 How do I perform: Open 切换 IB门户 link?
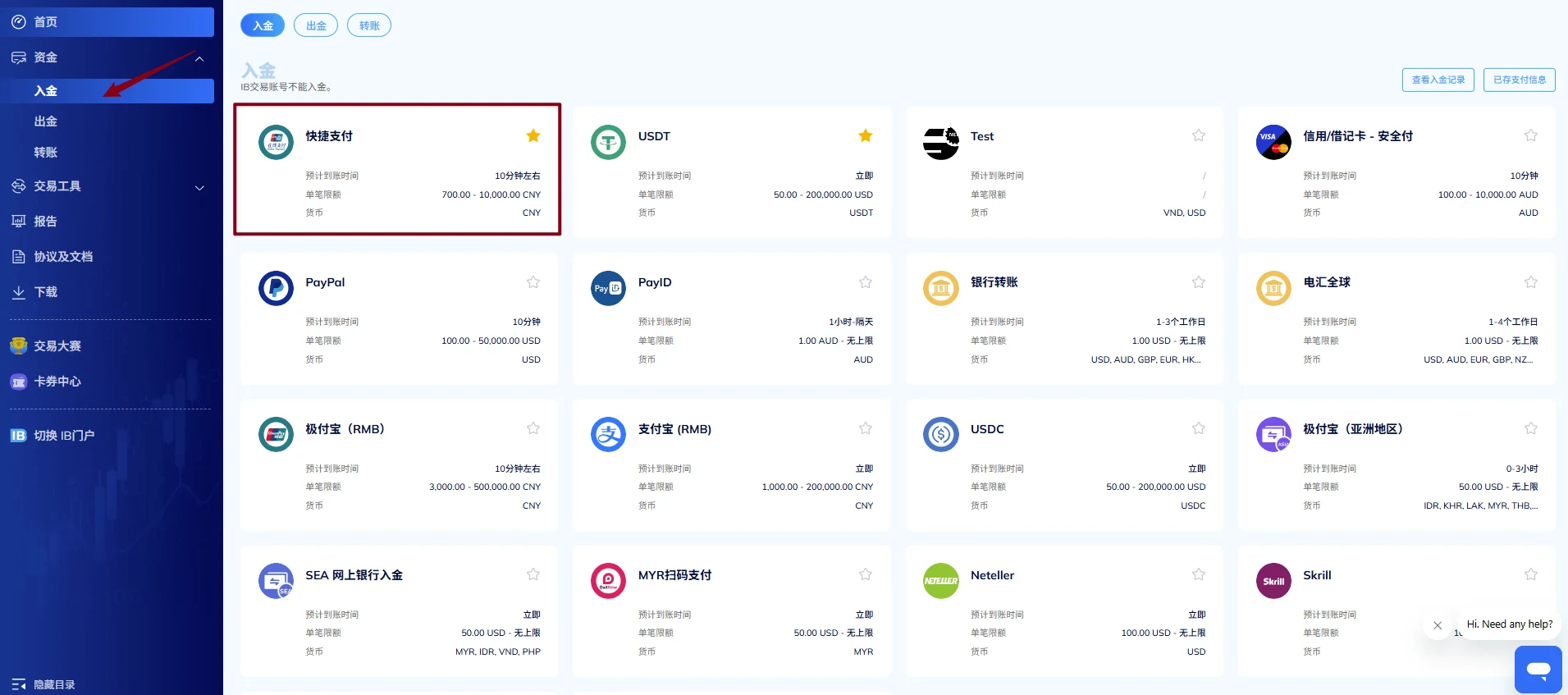point(53,436)
